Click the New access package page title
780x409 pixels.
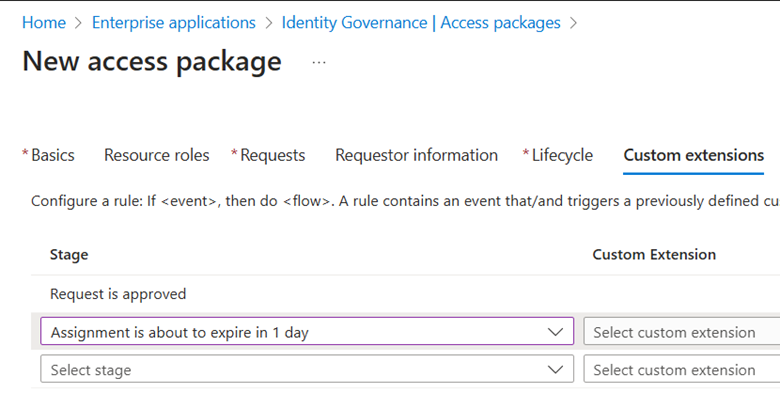(x=152, y=62)
